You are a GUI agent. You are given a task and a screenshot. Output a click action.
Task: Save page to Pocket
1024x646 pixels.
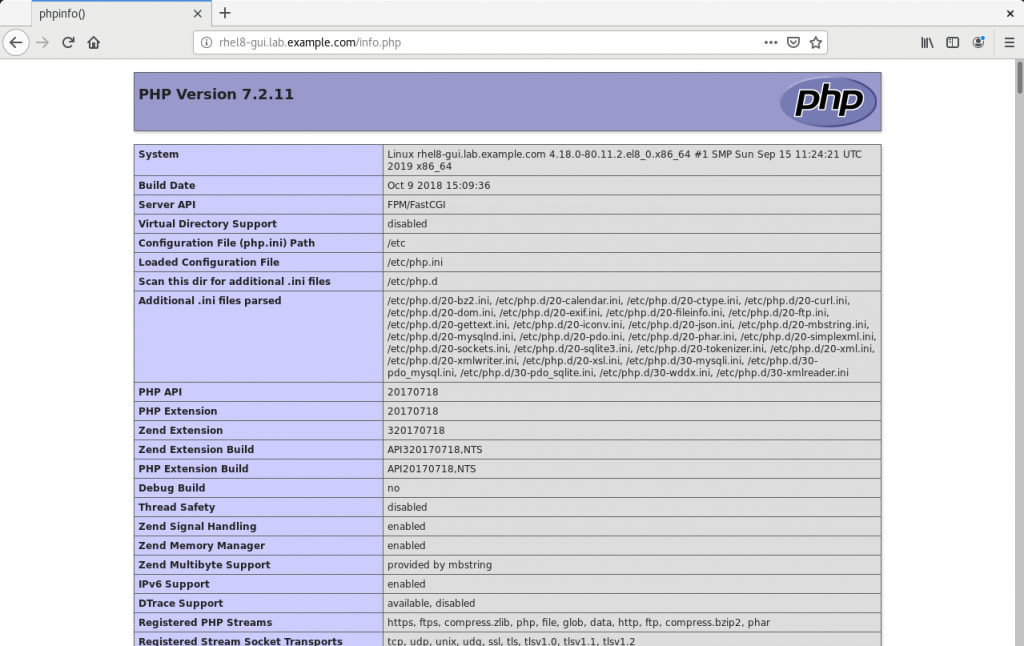(x=793, y=42)
